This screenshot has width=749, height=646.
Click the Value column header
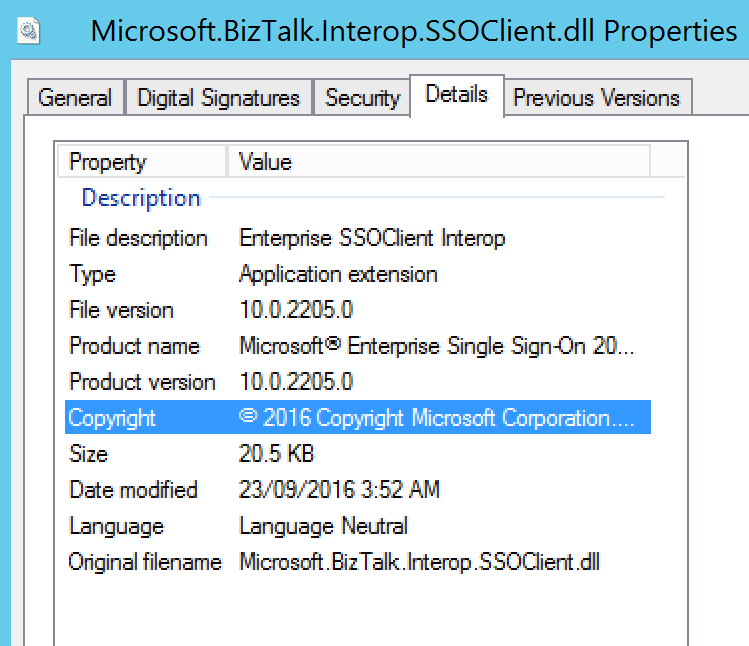[x=439, y=162]
